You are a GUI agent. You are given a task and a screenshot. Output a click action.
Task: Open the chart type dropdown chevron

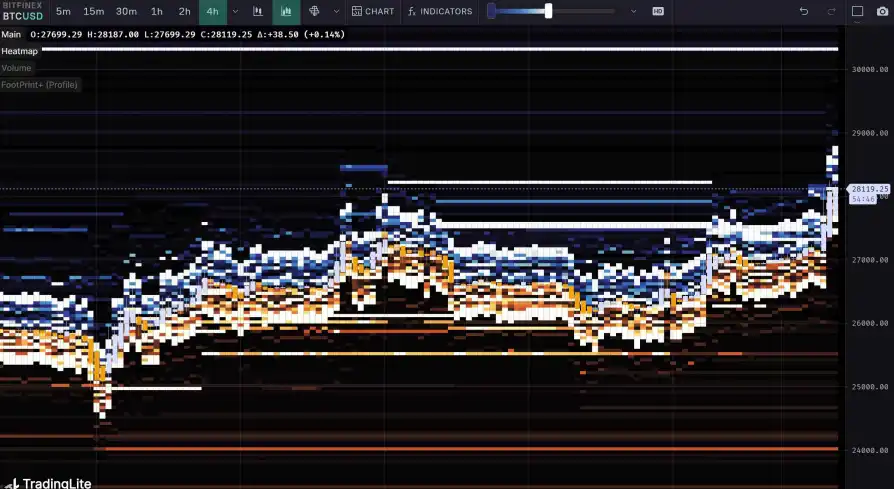pyautogui.click(x=336, y=11)
